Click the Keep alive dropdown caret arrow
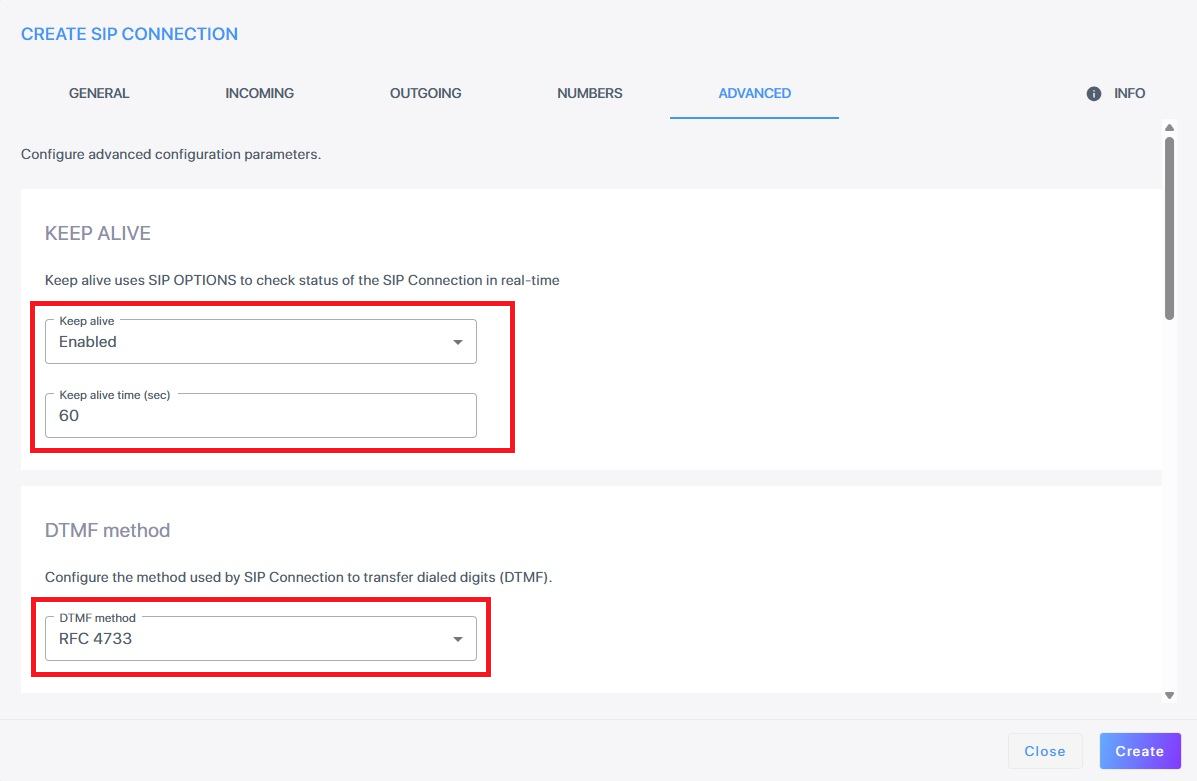Screen dimensions: 1197x781 457,342
